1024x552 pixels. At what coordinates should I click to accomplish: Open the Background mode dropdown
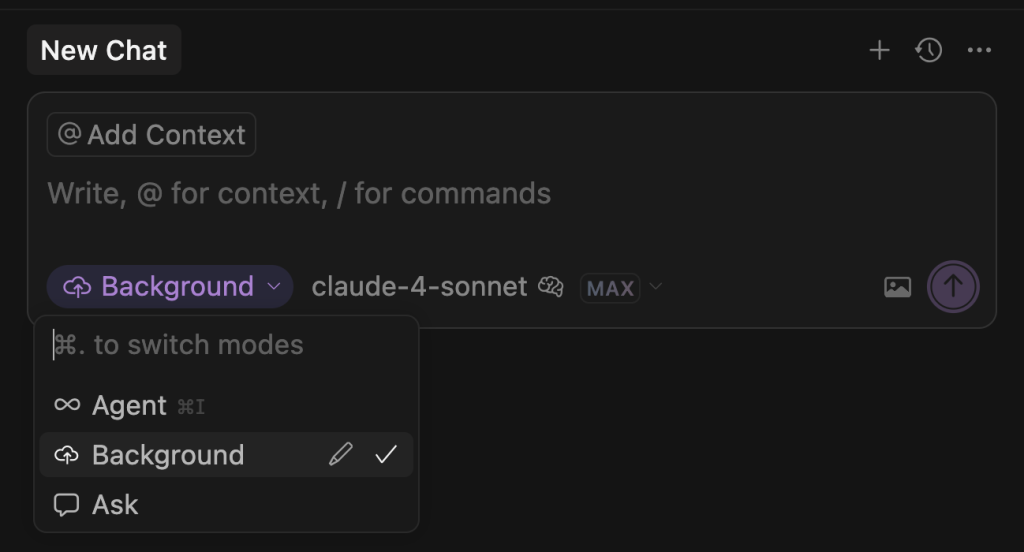(170, 287)
